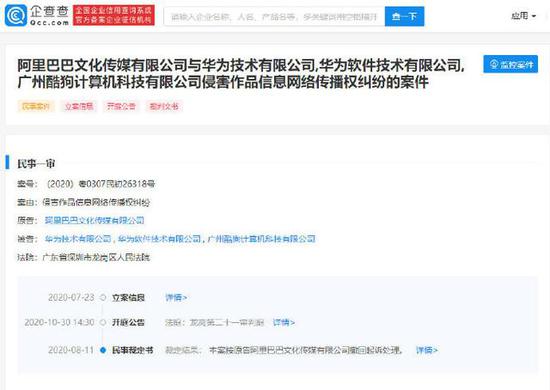550x390 pixels.
Task: Click the 2020-07-23 timeline marker dot
Action: pyautogui.click(x=103, y=297)
